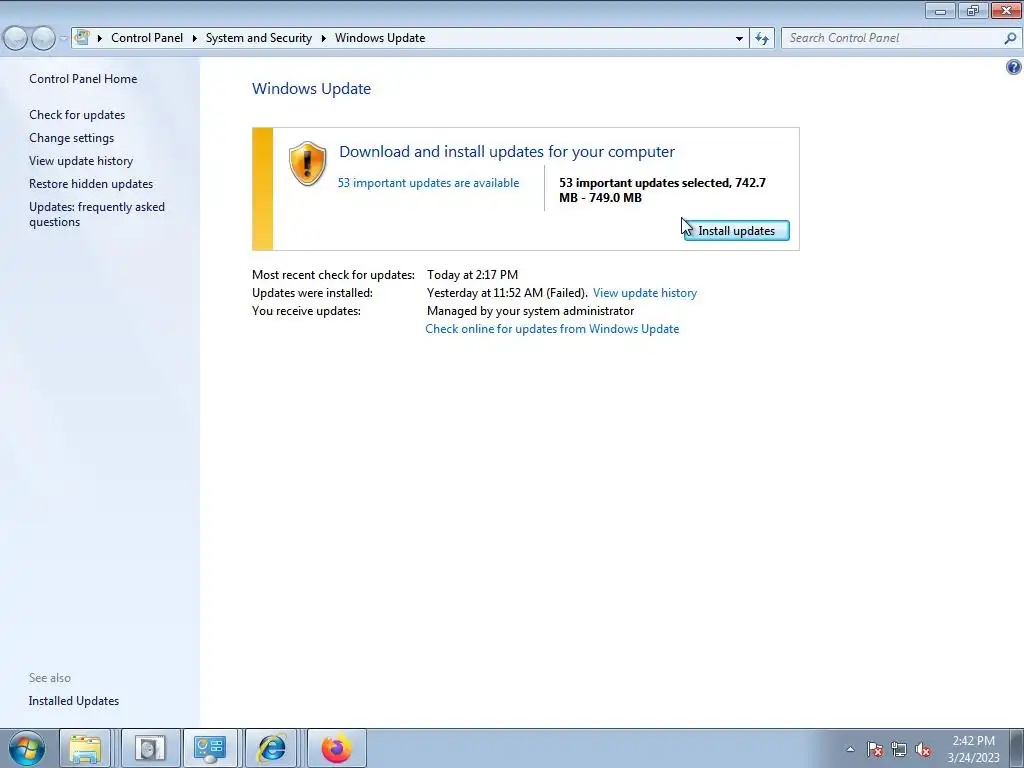Launch Internet Explorer from taskbar
This screenshot has height=768, width=1024.
tap(272, 748)
